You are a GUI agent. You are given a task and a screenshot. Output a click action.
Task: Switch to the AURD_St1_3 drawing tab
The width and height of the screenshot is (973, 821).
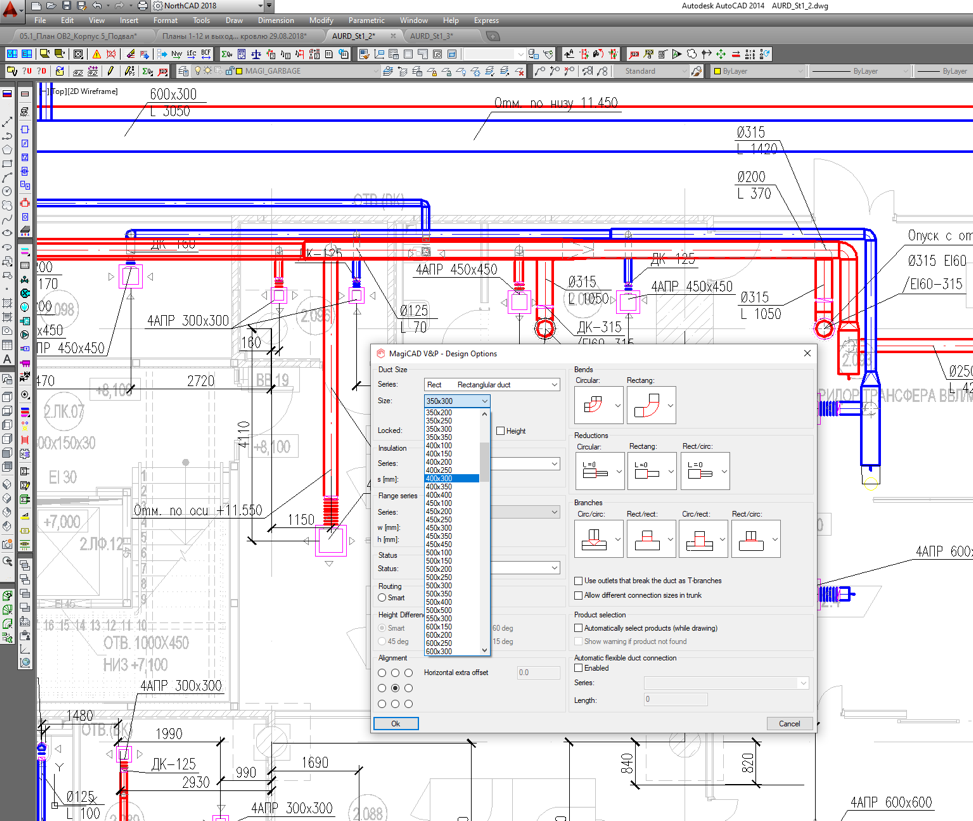point(431,36)
